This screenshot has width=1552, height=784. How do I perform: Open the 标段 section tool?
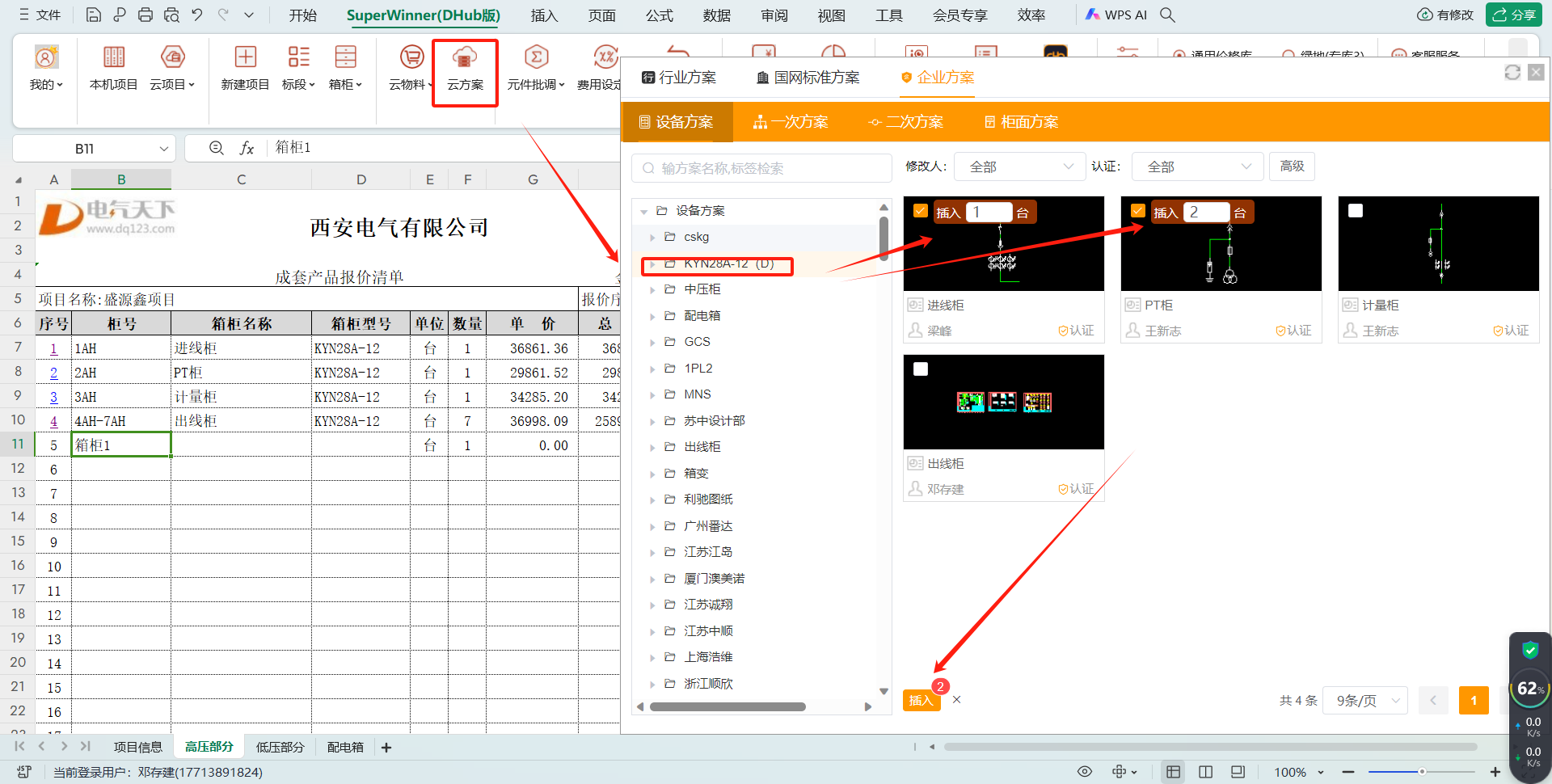click(x=298, y=68)
